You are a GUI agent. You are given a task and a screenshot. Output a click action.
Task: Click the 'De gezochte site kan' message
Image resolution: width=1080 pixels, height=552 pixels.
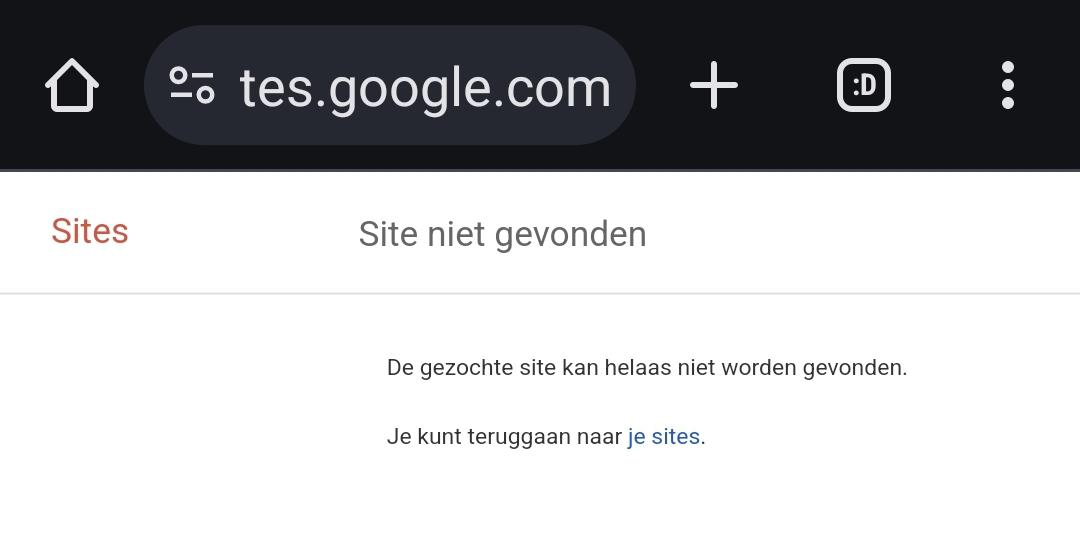point(647,367)
